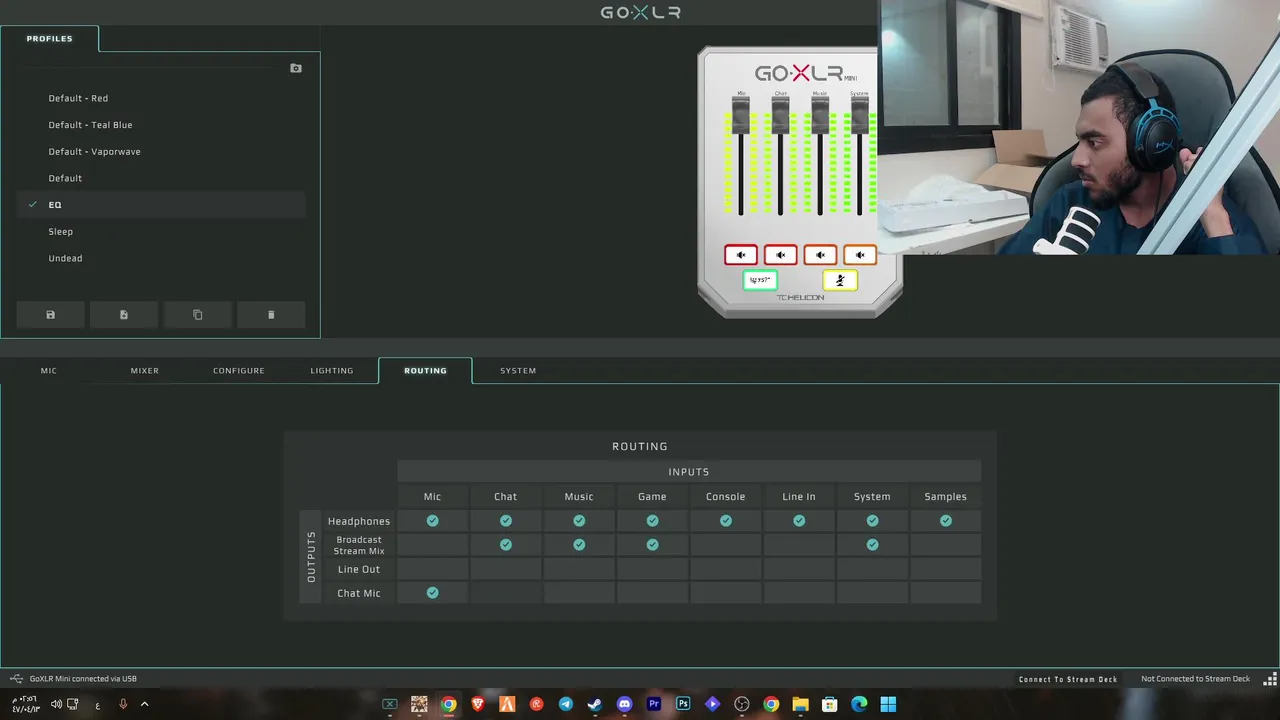Viewport: 1280px width, 720px height.
Task: Duplicate the profile with the copy icon
Action: coord(197,314)
